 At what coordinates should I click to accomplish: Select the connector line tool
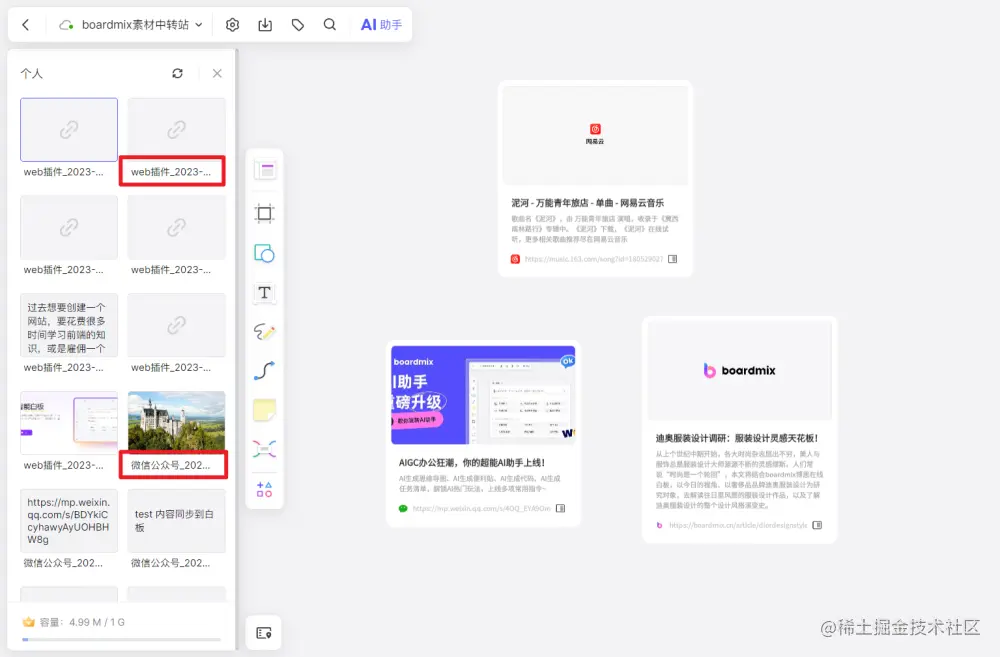coord(265,371)
